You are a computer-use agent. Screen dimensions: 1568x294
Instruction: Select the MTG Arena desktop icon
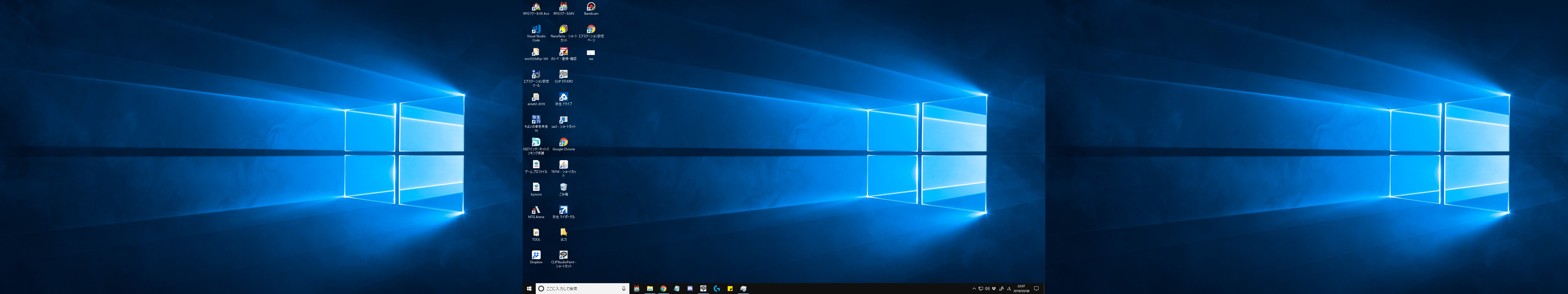pos(536,210)
